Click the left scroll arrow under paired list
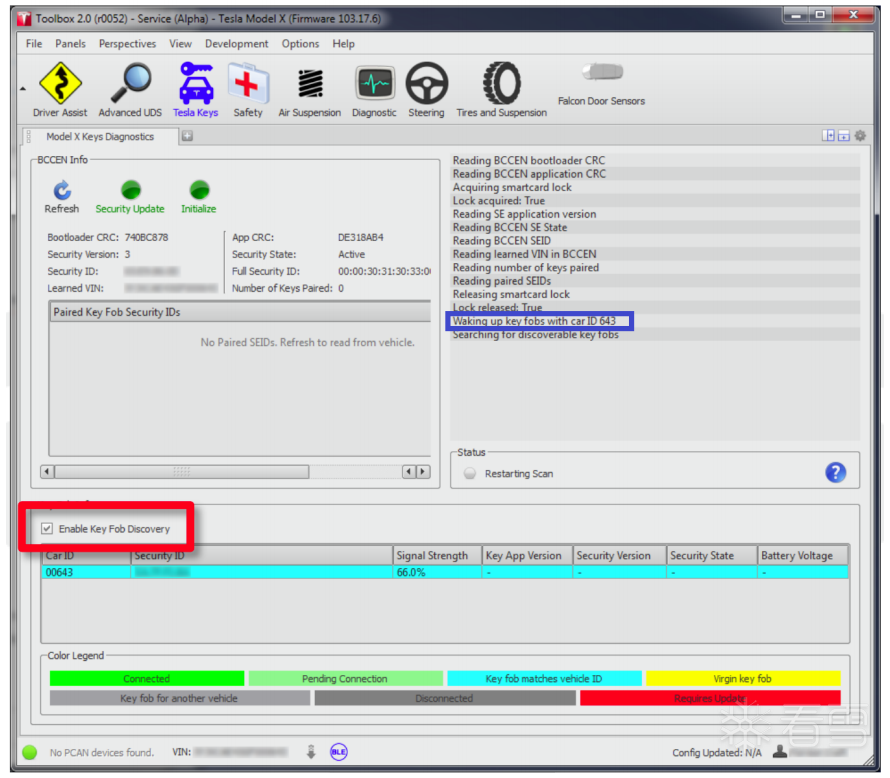The image size is (890, 778). coord(47,472)
